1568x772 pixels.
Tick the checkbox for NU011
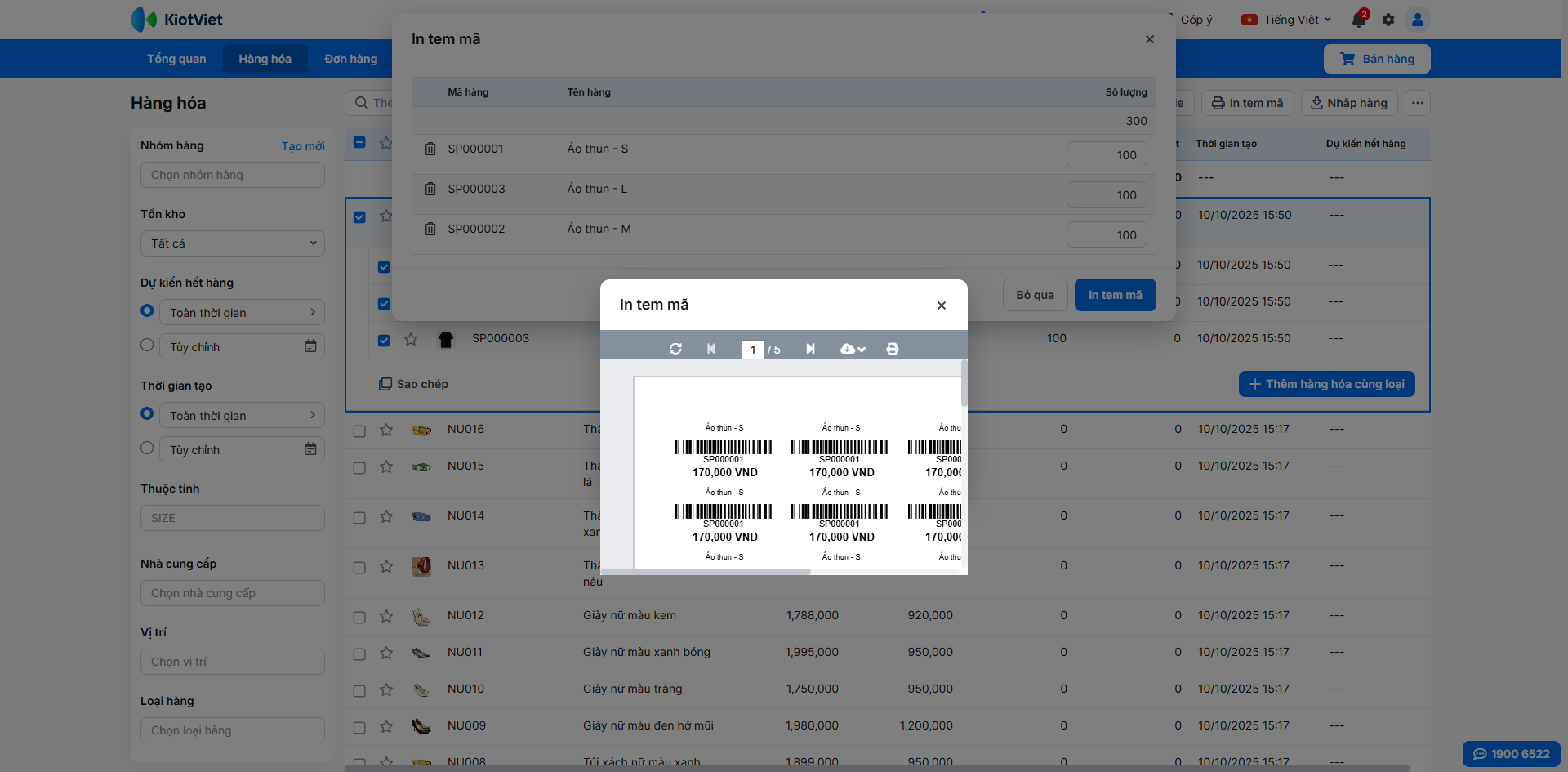[359, 654]
